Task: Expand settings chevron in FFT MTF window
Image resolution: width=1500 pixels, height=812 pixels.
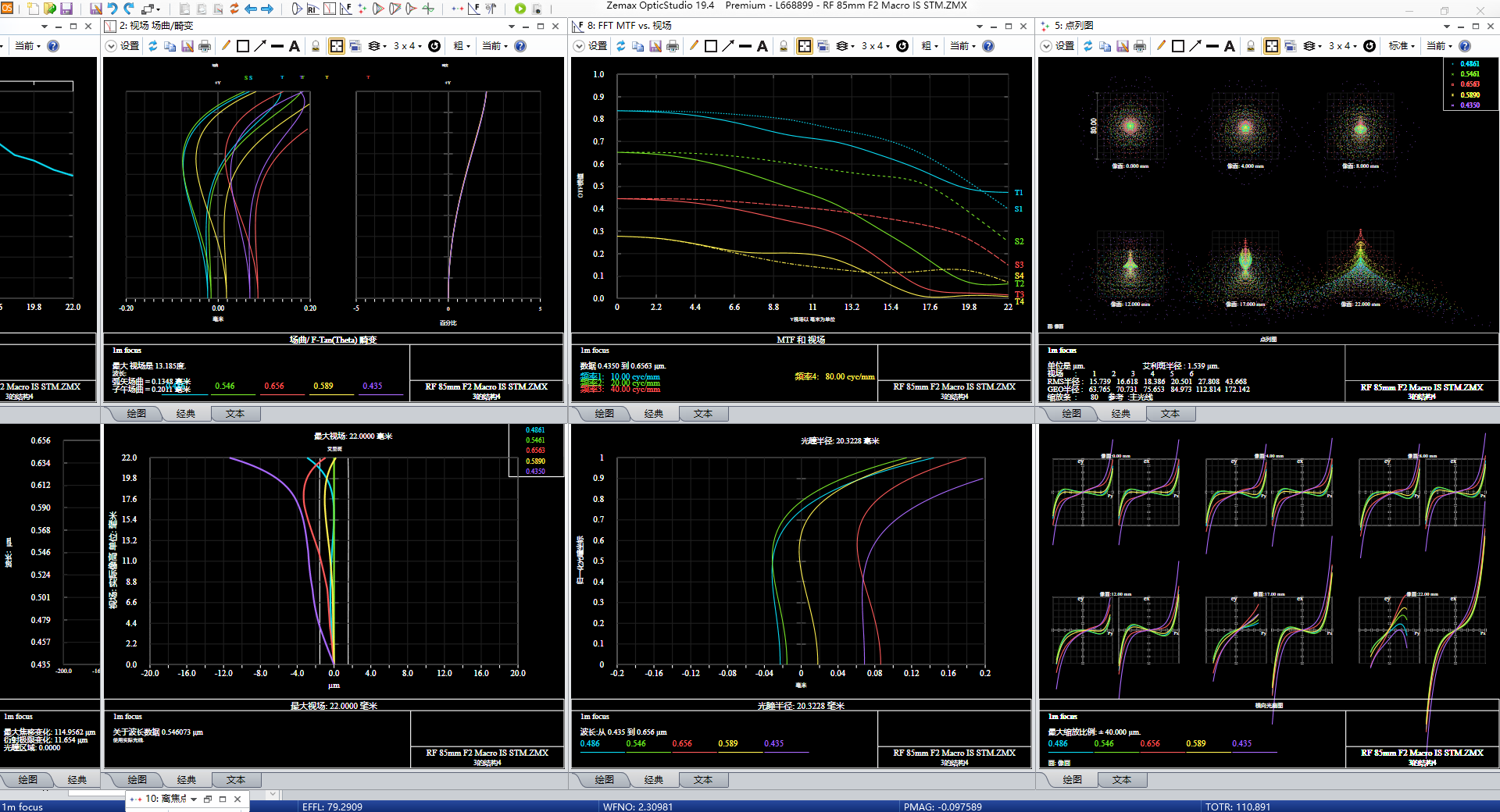Action: [x=579, y=46]
